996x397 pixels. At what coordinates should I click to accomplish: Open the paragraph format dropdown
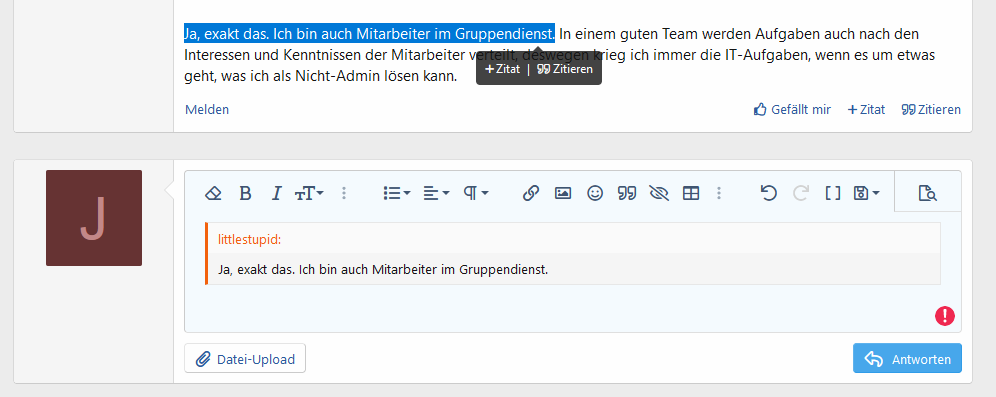[476, 193]
